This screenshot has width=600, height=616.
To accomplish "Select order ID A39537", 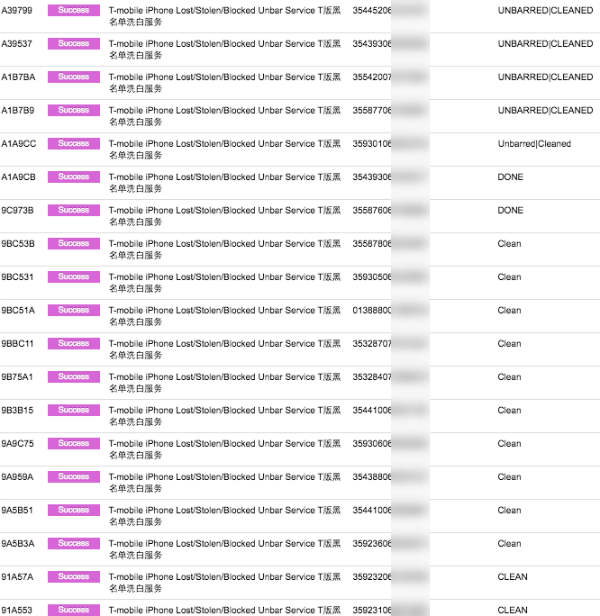I will pos(17,44).
